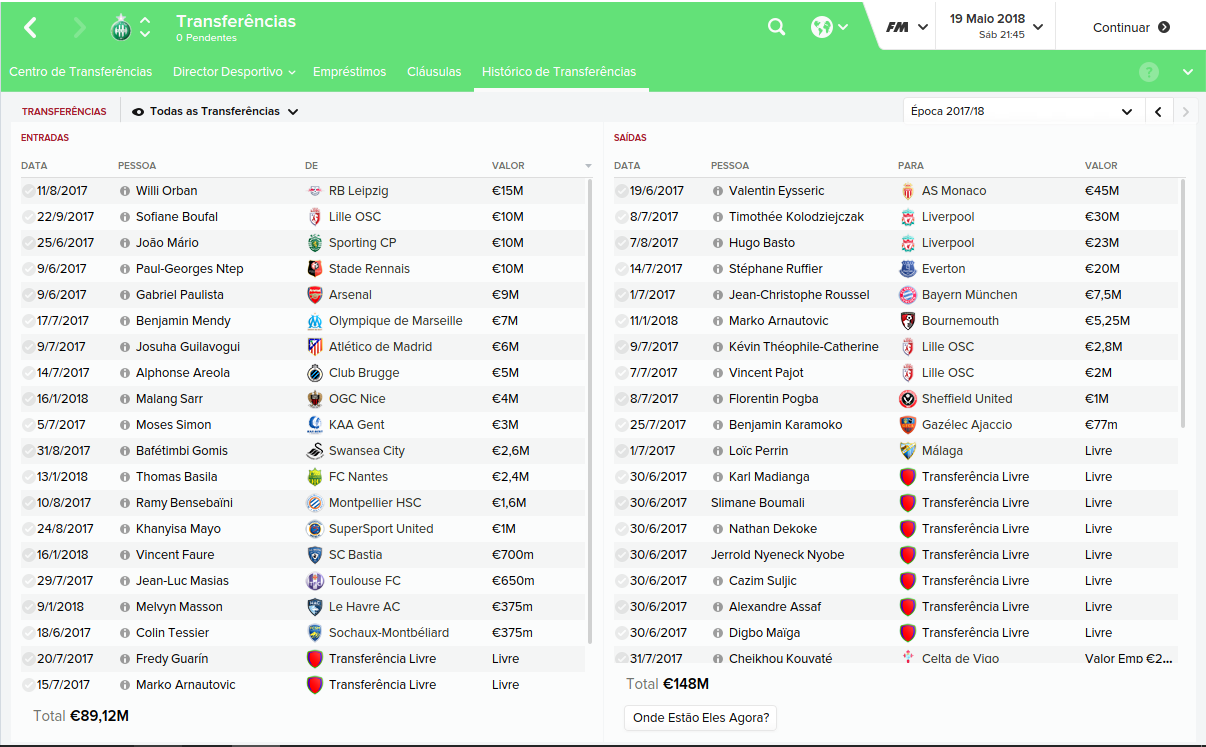1206x747 pixels.
Task: Click the Bayern München club badge
Action: coord(908,294)
